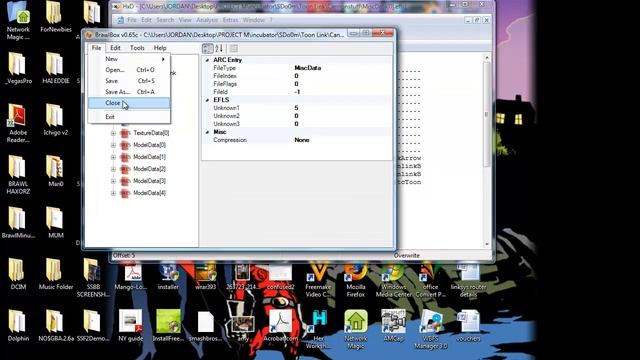Select the linksys router details file
This screenshot has width=640, height=360.
[468, 280]
